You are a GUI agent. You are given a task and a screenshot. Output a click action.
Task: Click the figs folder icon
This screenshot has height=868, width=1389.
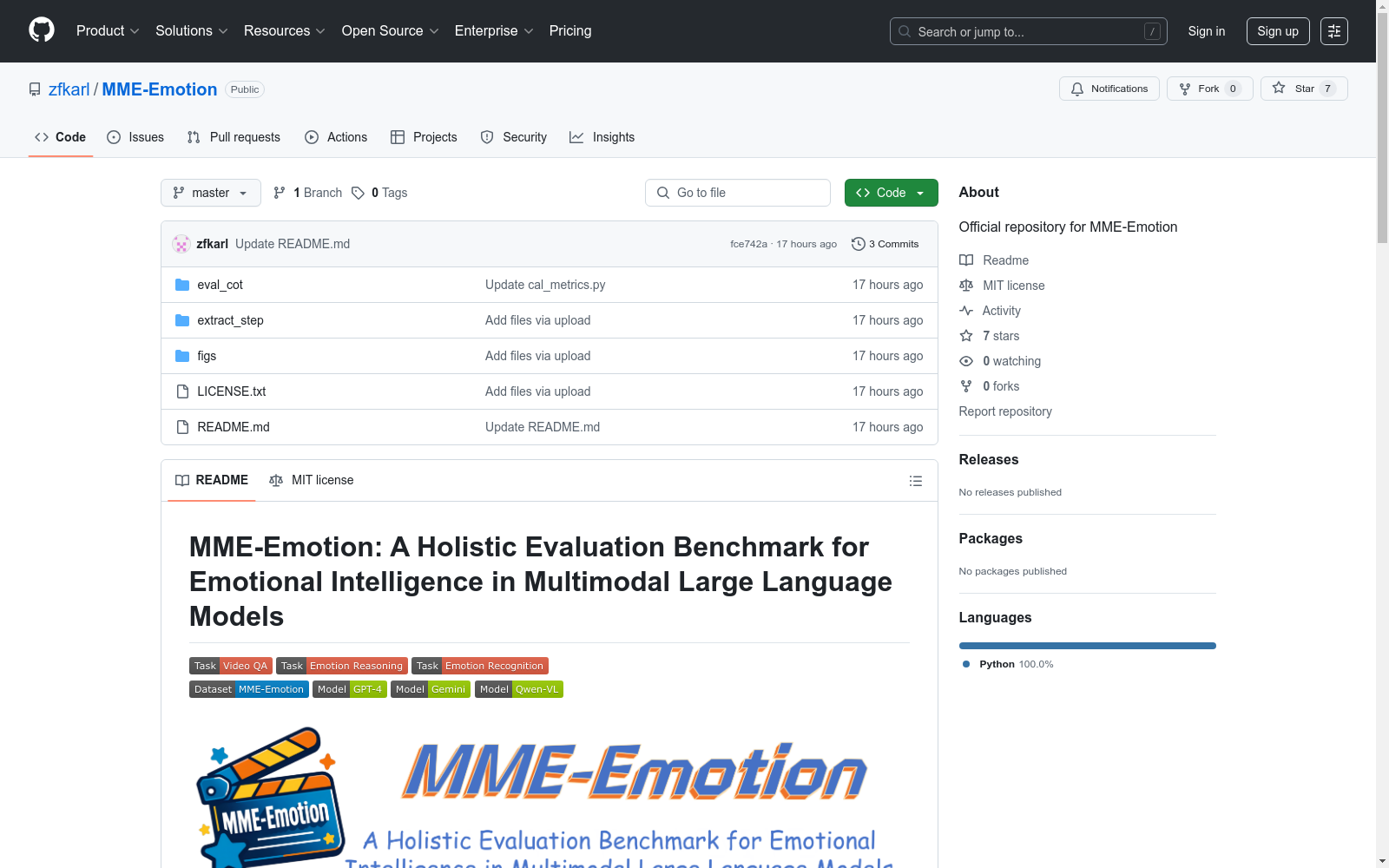pos(182,356)
